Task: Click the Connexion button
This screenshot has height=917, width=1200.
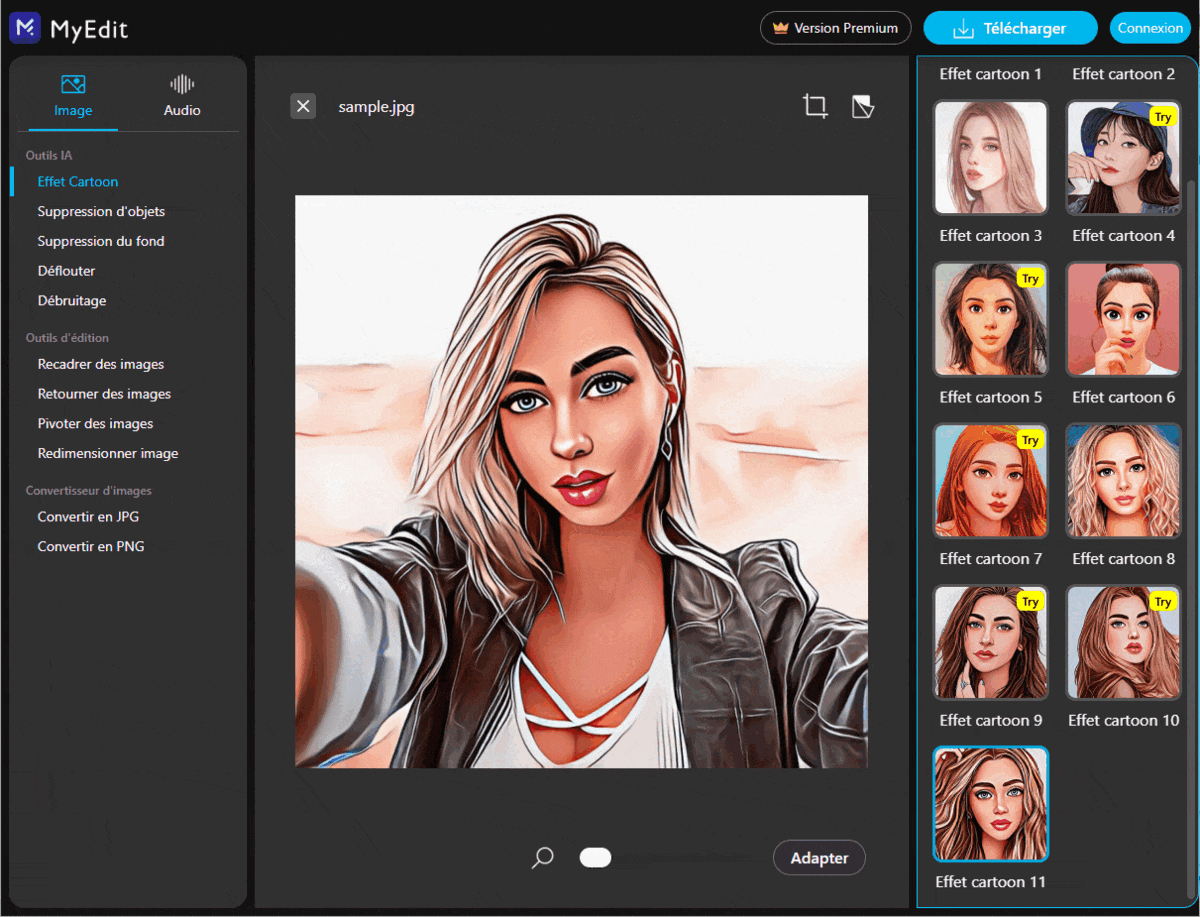Action: click(1151, 28)
